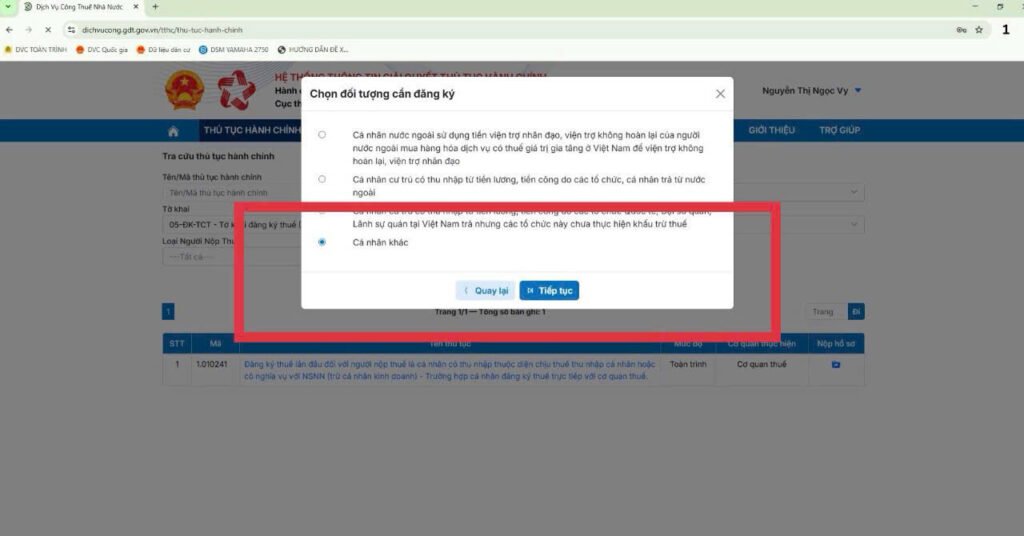Viewport: 1024px width, 536px height.
Task: Choose "Cá nhân cư trú có thu nhập" radio option
Action: pyautogui.click(x=322, y=179)
